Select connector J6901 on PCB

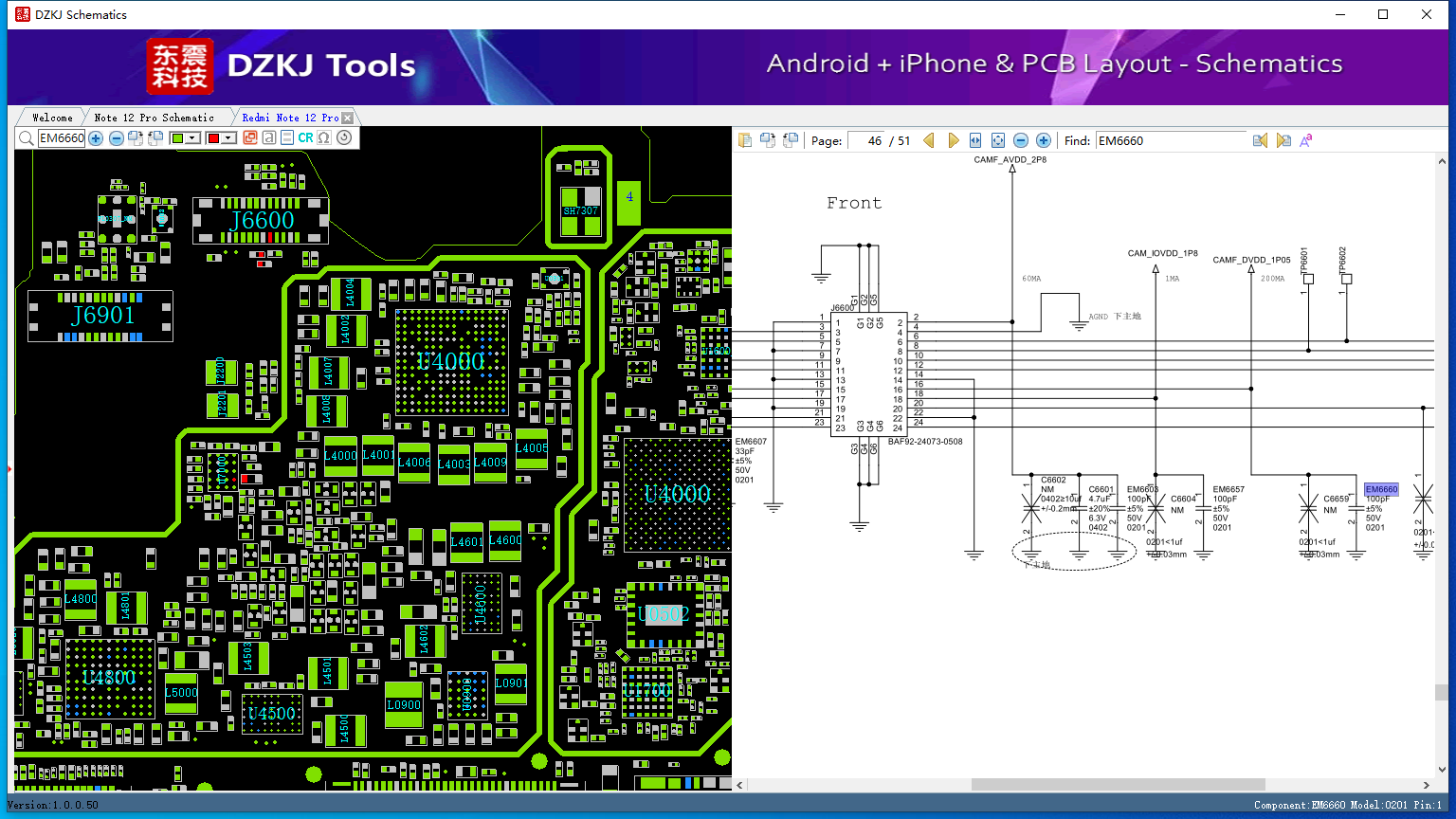click(100, 316)
